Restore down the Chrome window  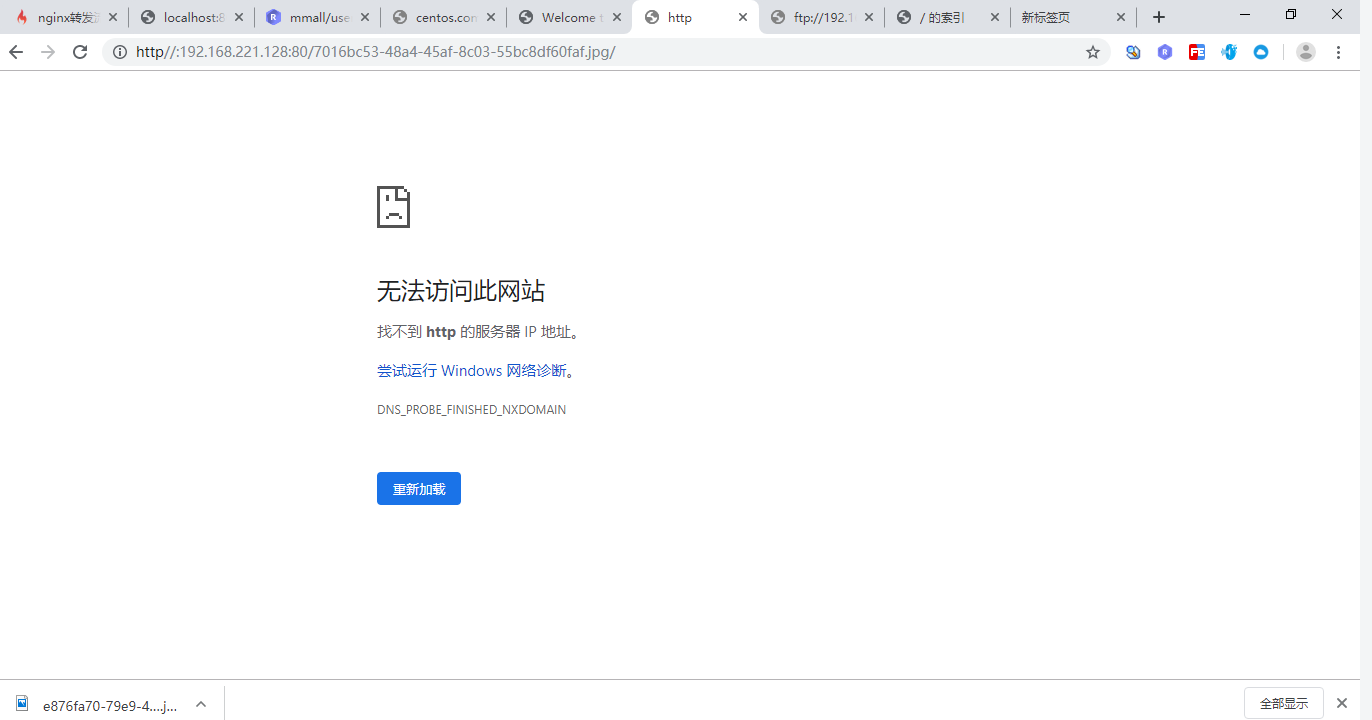pos(1291,14)
